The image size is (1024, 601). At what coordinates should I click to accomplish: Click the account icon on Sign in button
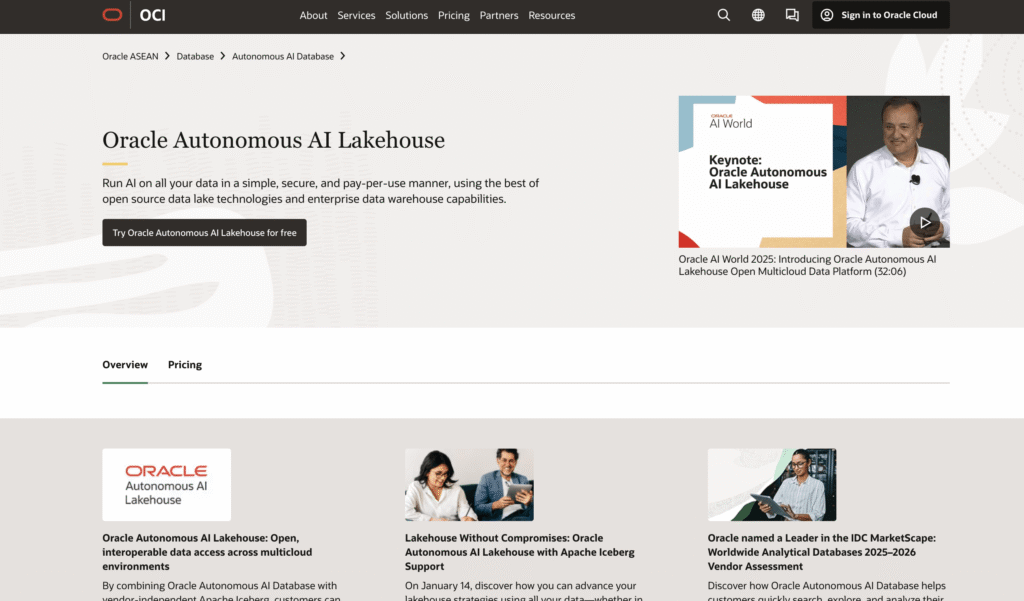(828, 15)
